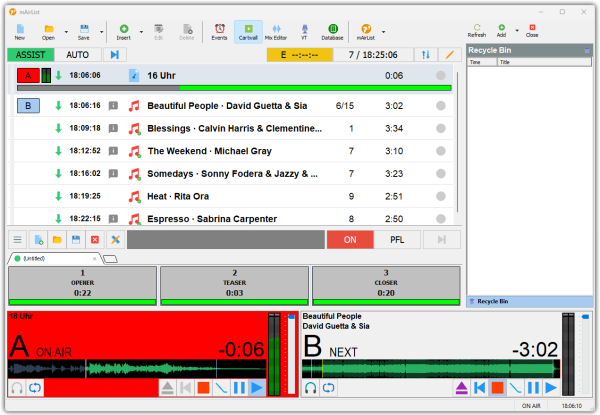Trigger cart 1 OPENER
Image resolution: width=600 pixels, height=415 pixels.
(x=82, y=286)
